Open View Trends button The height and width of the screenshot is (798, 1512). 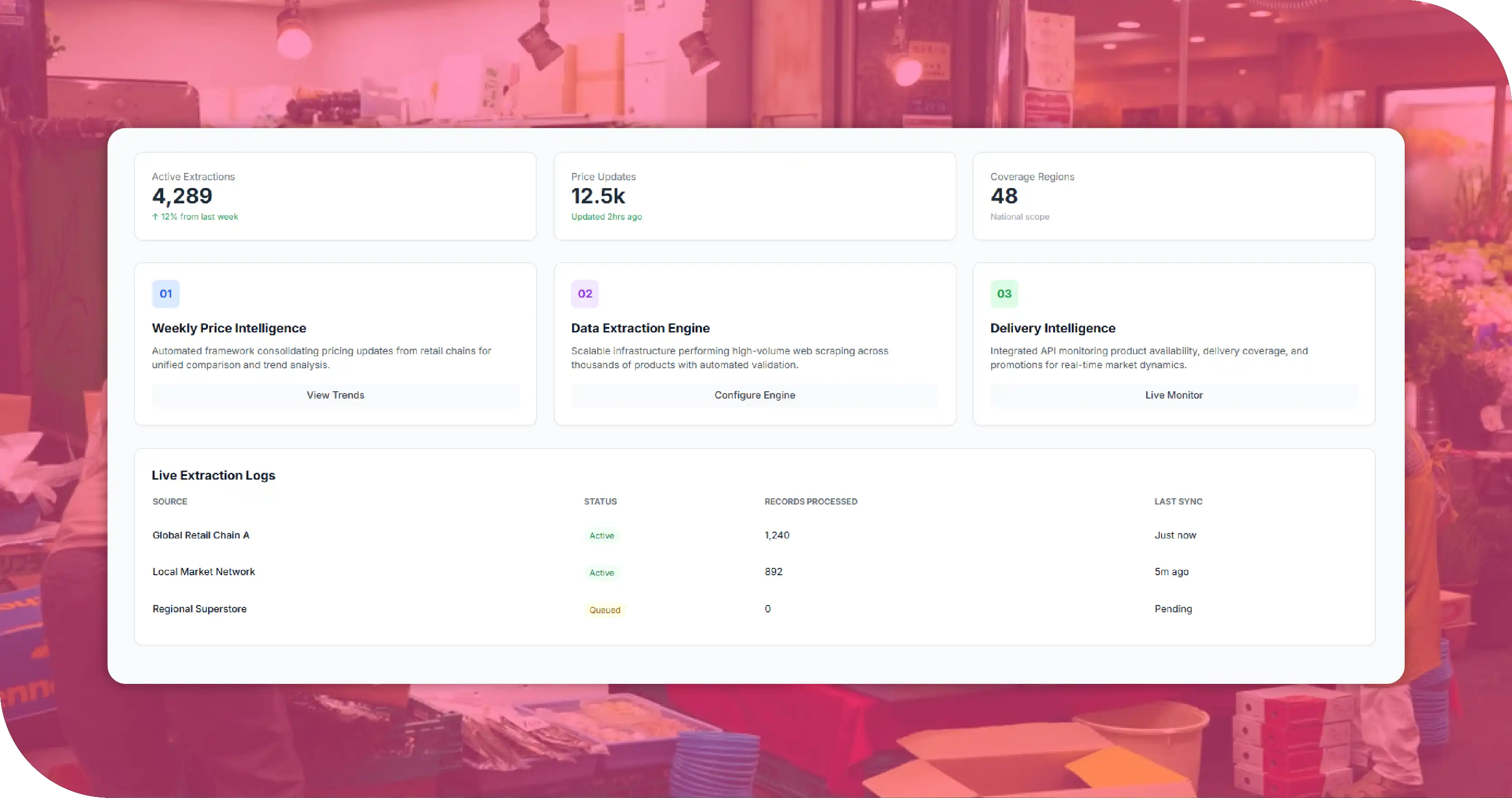click(x=335, y=395)
